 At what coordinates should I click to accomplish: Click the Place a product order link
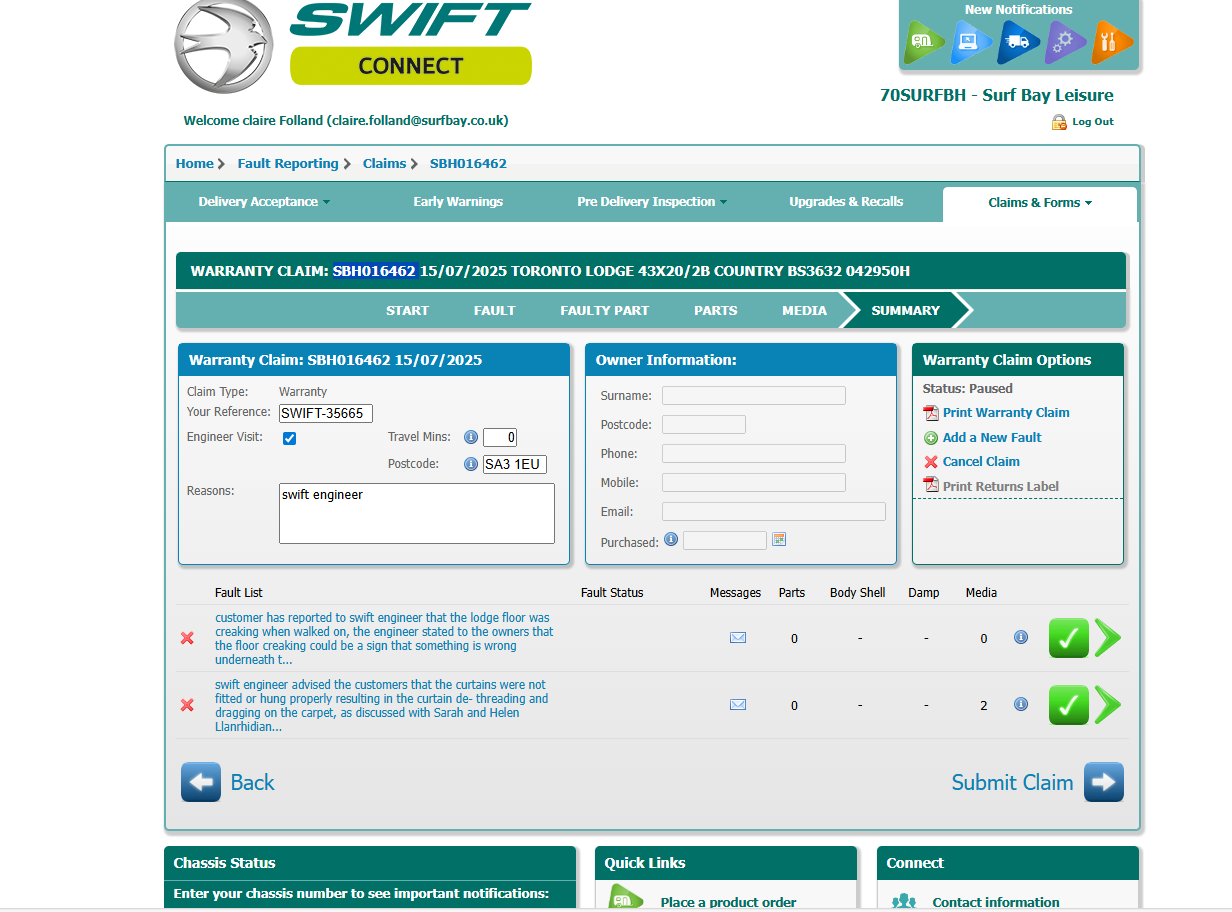click(729, 902)
